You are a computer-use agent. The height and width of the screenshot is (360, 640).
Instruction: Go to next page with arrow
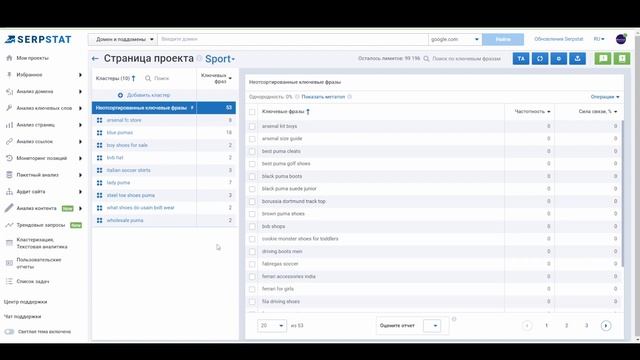click(x=606, y=326)
